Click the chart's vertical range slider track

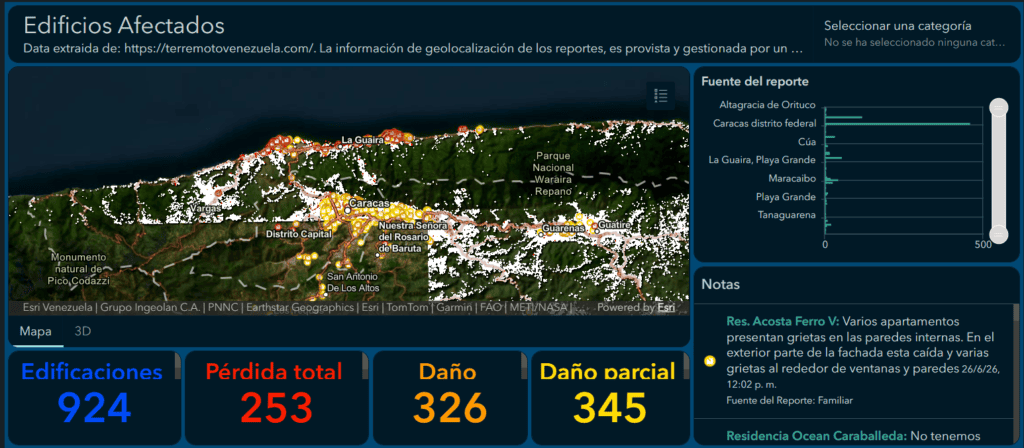pyautogui.click(x=999, y=170)
